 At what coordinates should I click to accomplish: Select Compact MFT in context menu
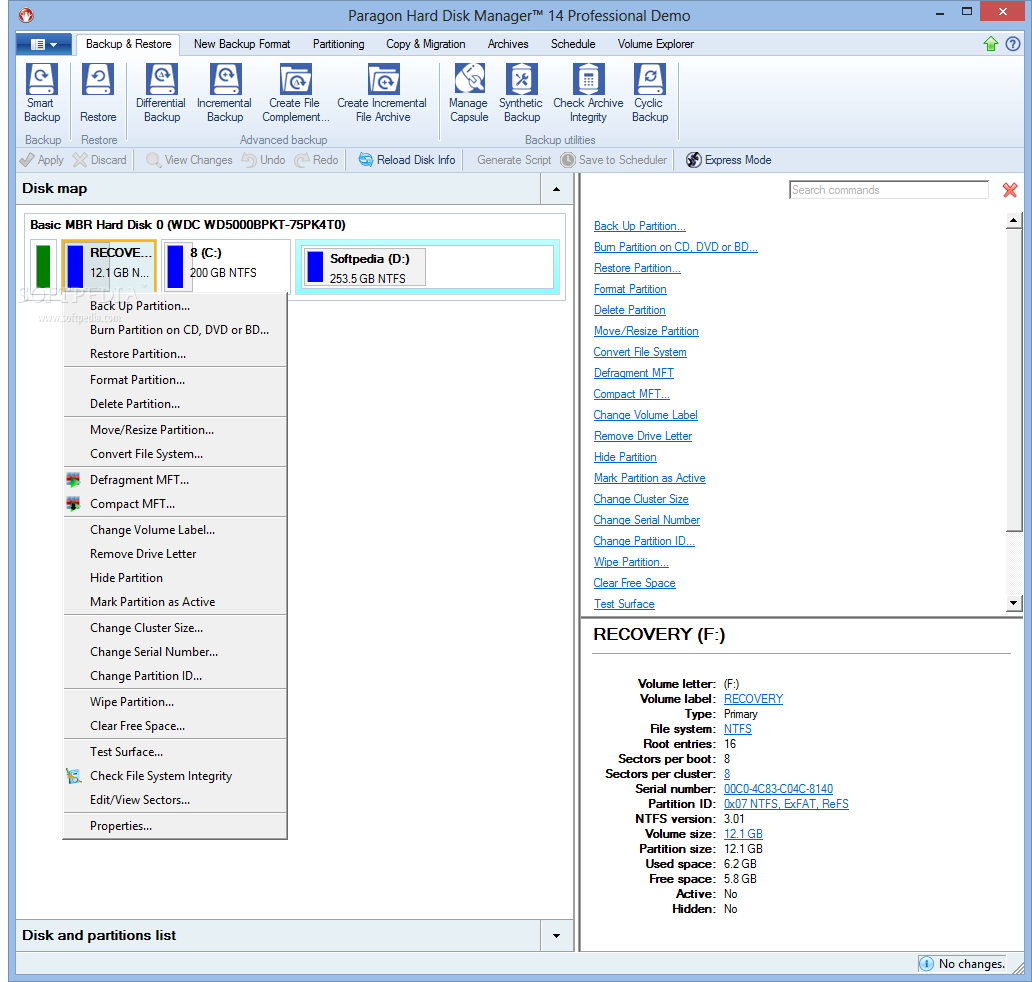175,504
